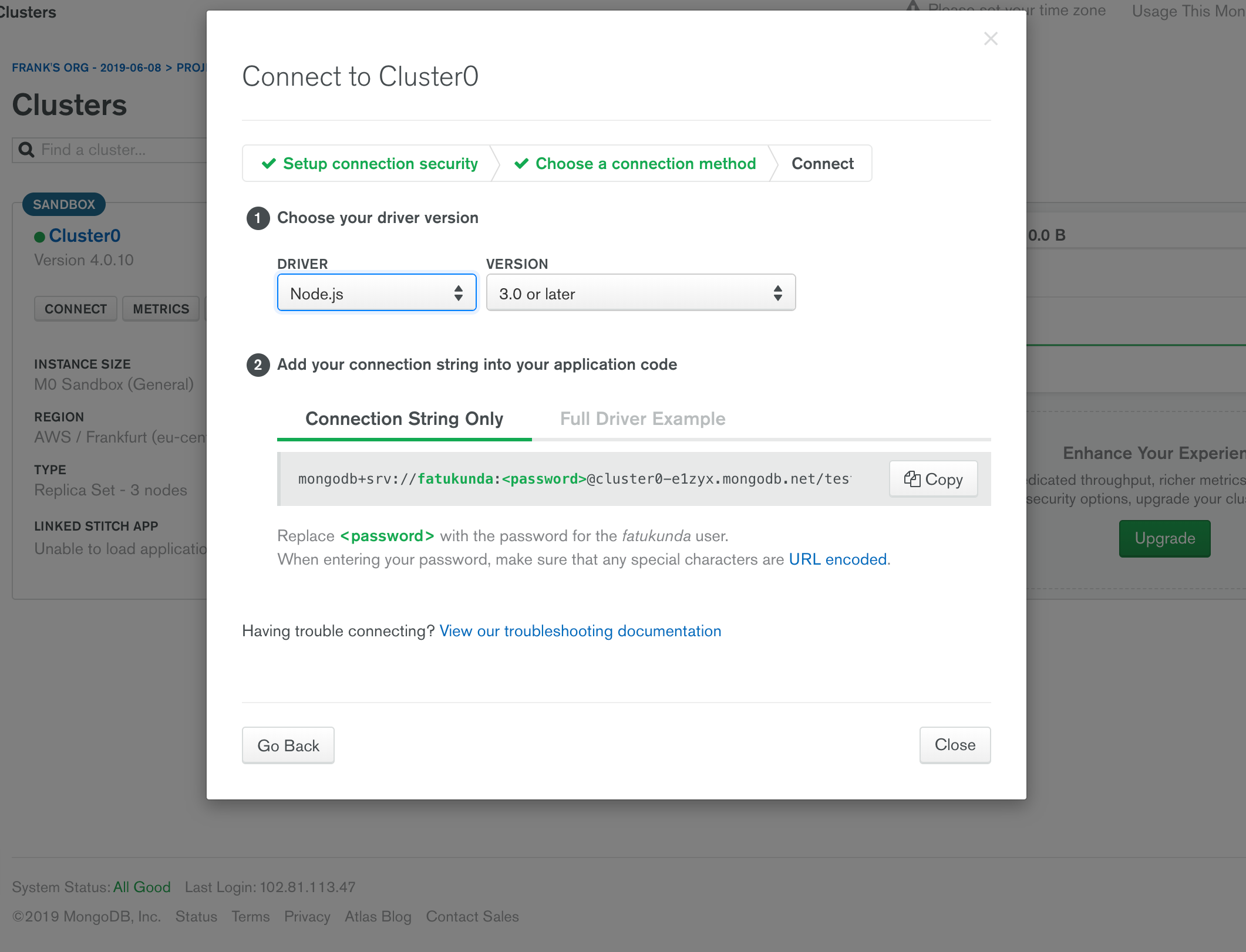This screenshot has width=1246, height=952.
Task: Open the URL encoded link
Action: pyautogui.click(x=837, y=559)
